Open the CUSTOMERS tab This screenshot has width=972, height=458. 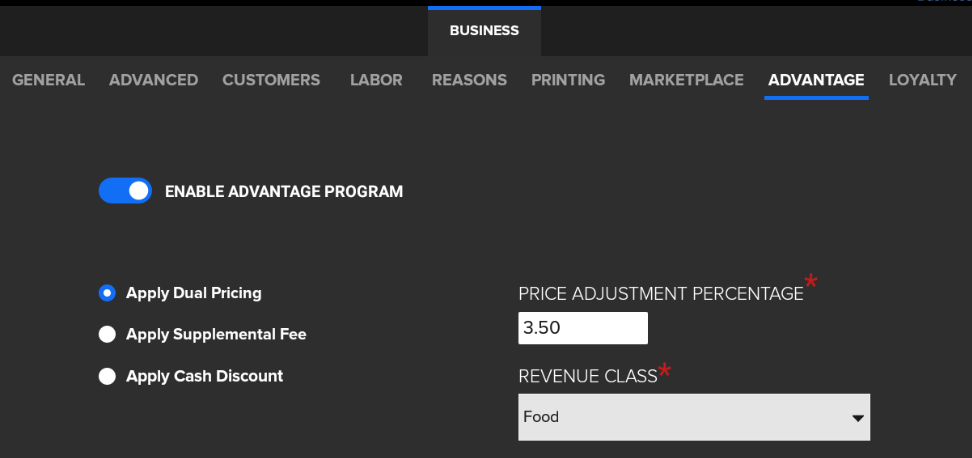click(271, 80)
